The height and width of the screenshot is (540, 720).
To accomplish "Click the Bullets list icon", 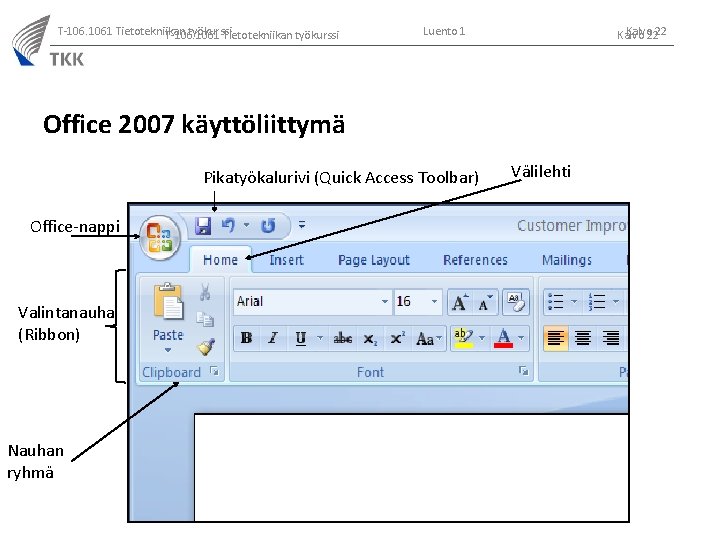I will [x=556, y=302].
